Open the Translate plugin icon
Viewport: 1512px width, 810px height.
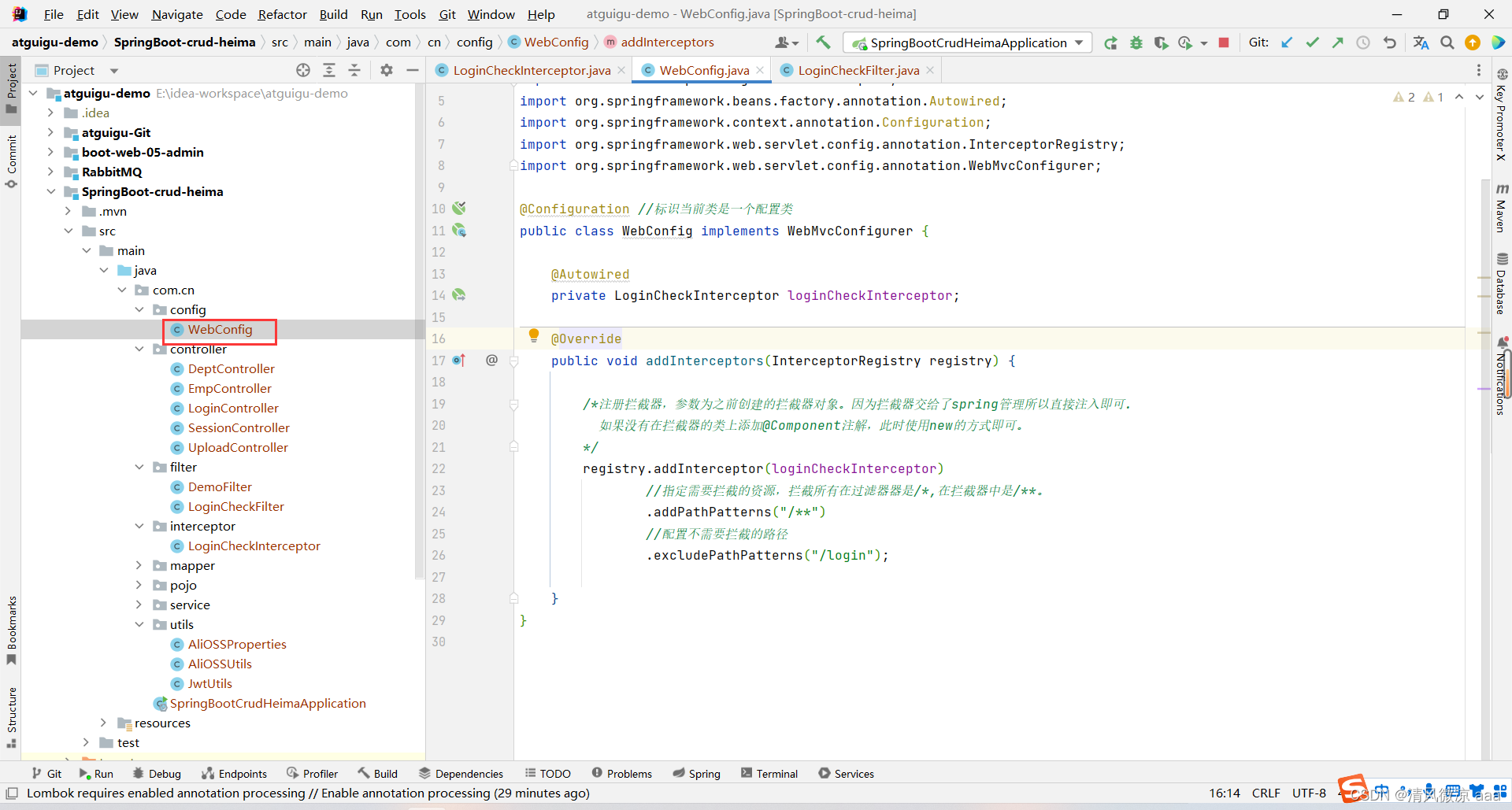pyautogui.click(x=1421, y=43)
